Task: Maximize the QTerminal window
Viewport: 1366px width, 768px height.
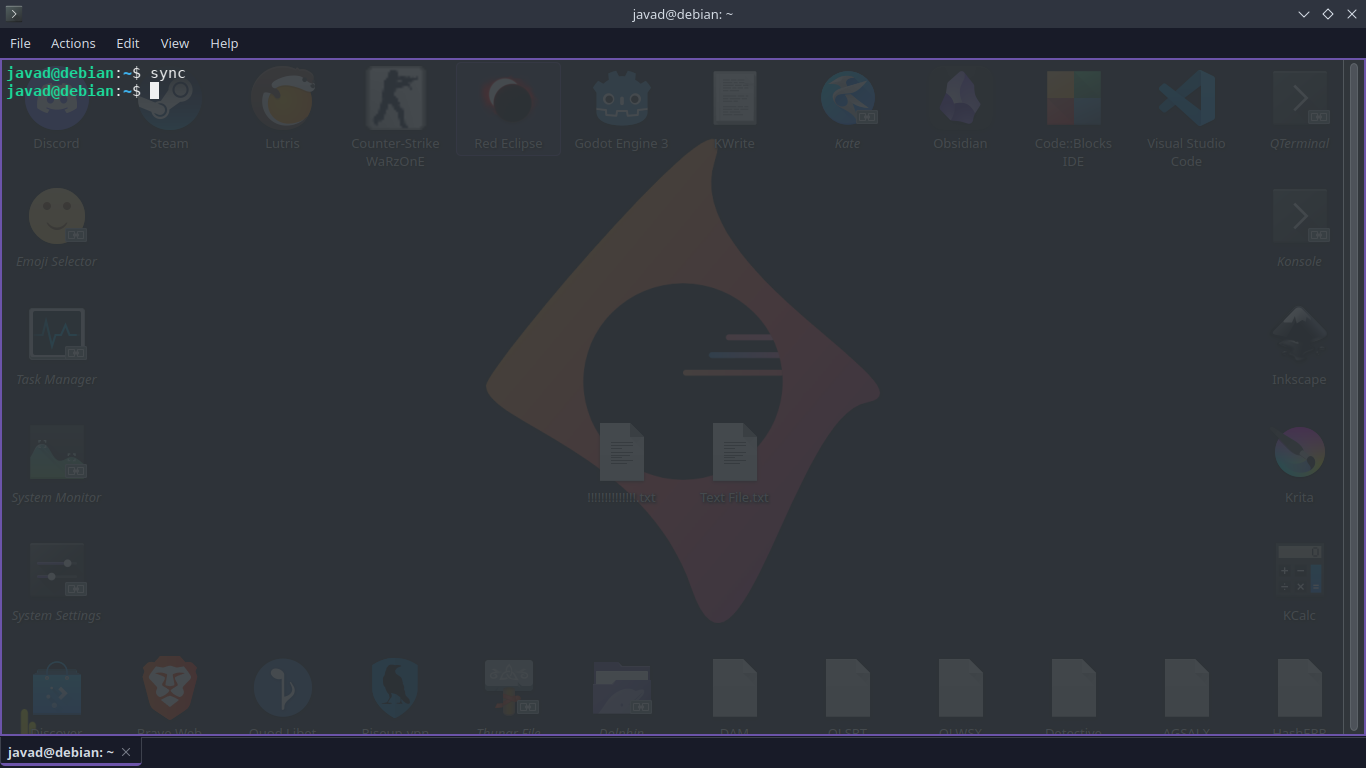Action: [x=1328, y=14]
